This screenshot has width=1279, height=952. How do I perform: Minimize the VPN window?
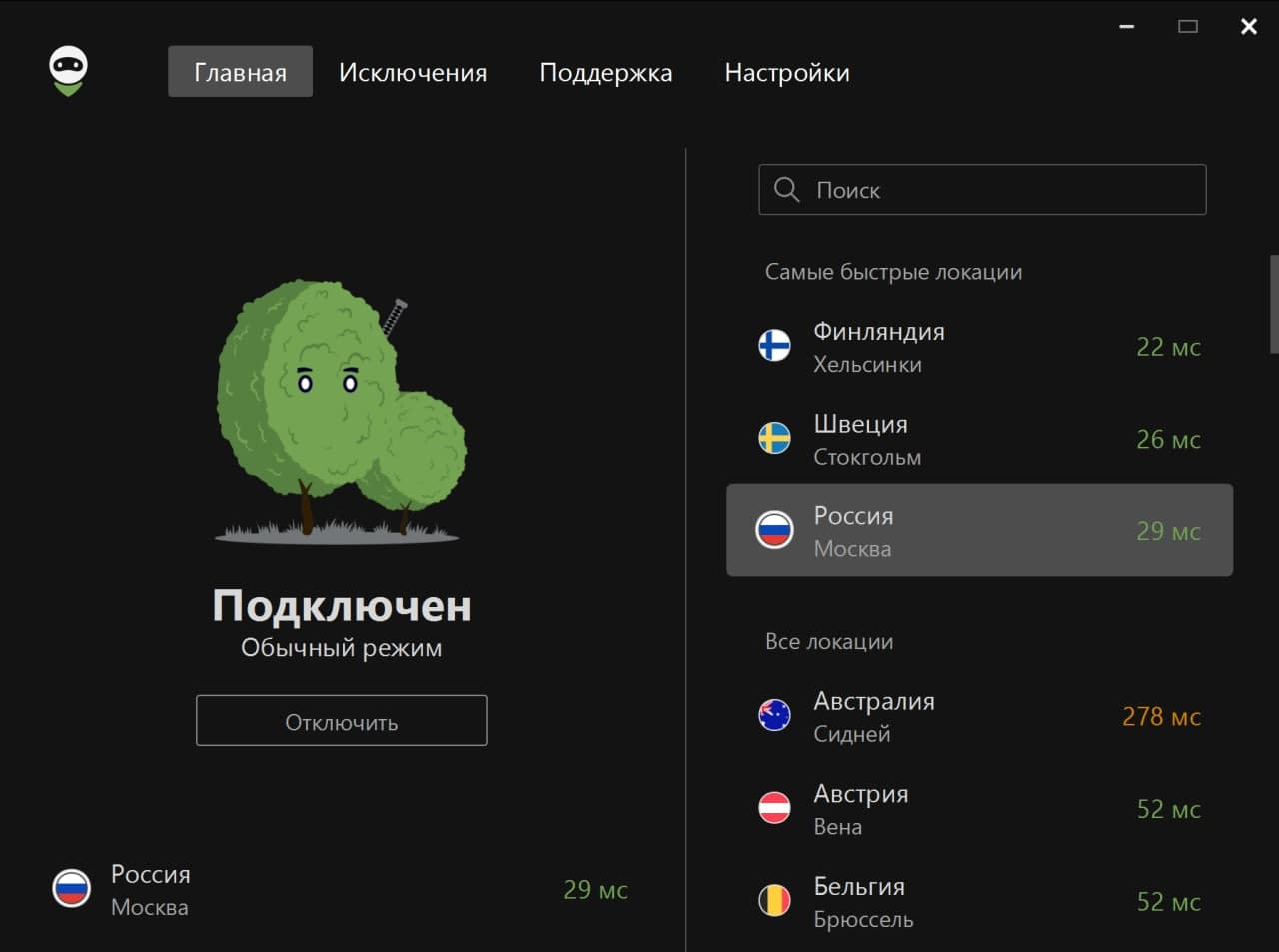[x=1127, y=27]
